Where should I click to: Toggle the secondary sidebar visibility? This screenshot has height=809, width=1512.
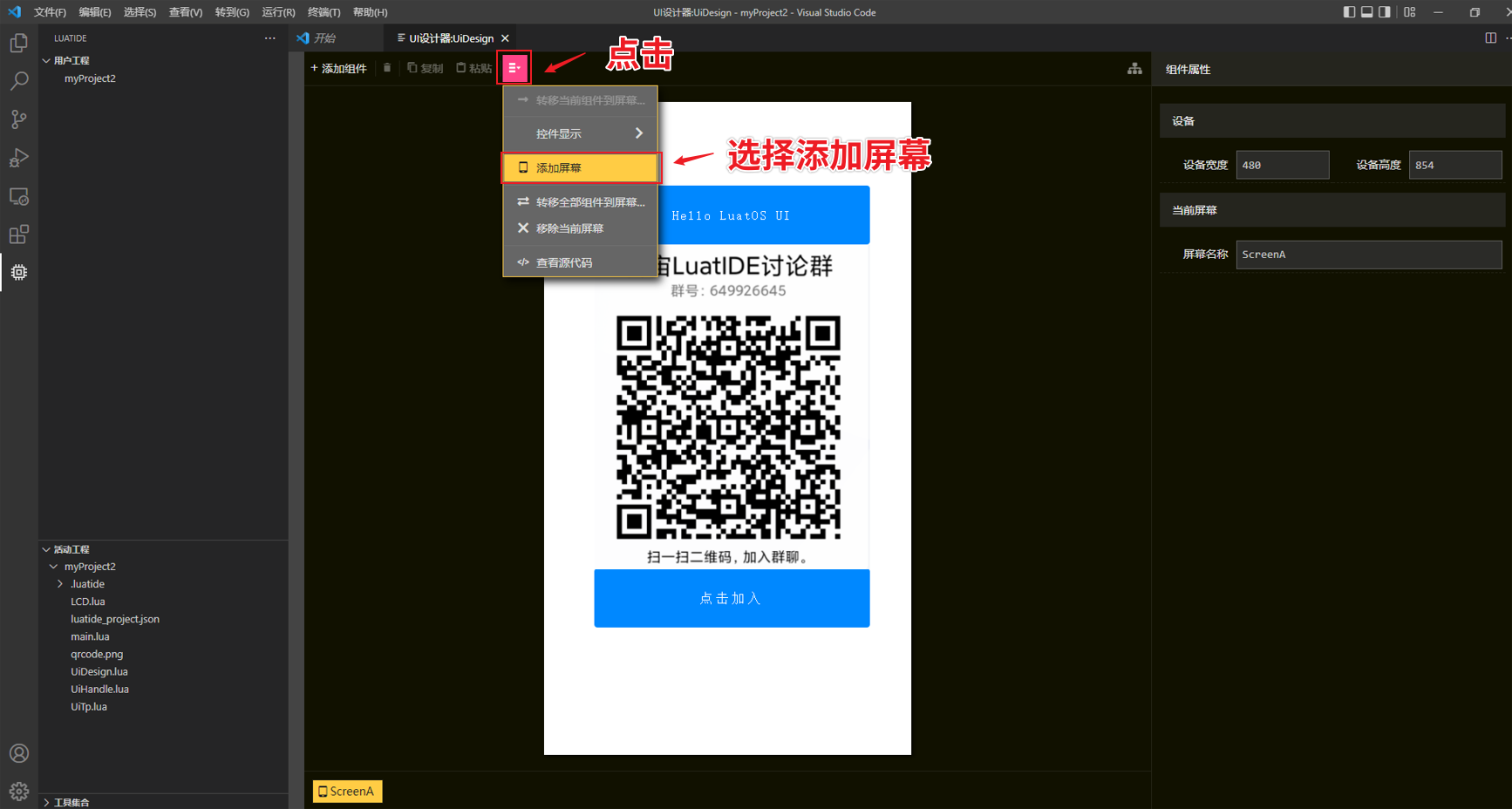pos(1383,11)
